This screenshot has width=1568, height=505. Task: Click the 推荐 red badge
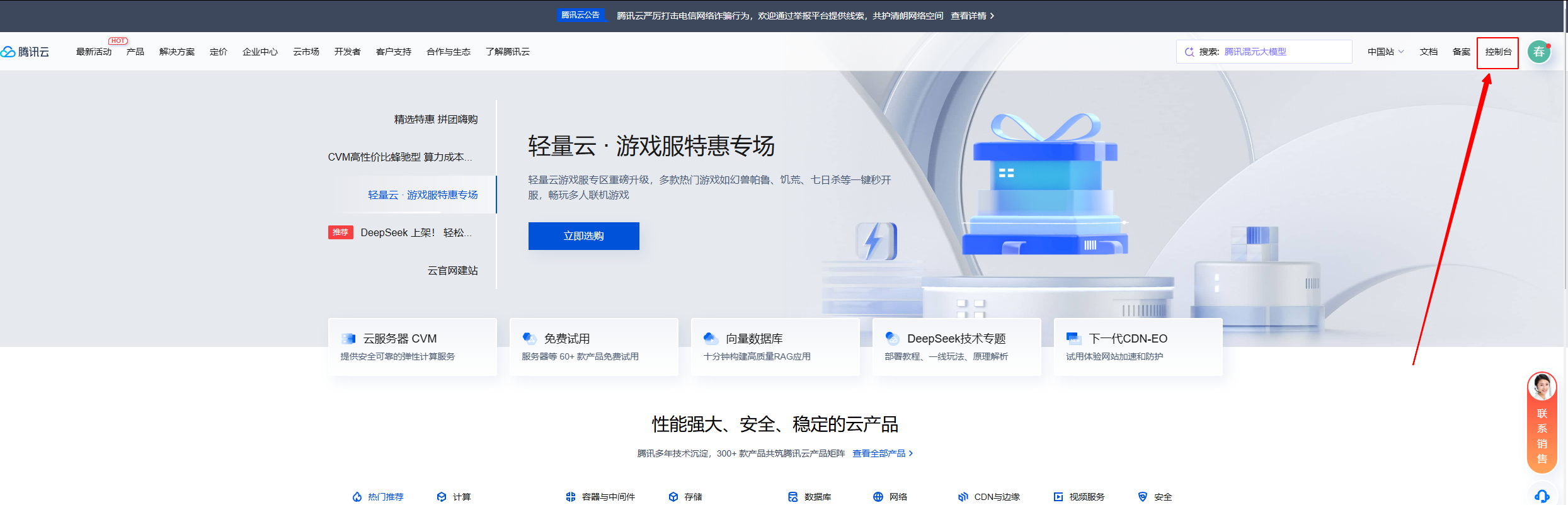pos(341,232)
